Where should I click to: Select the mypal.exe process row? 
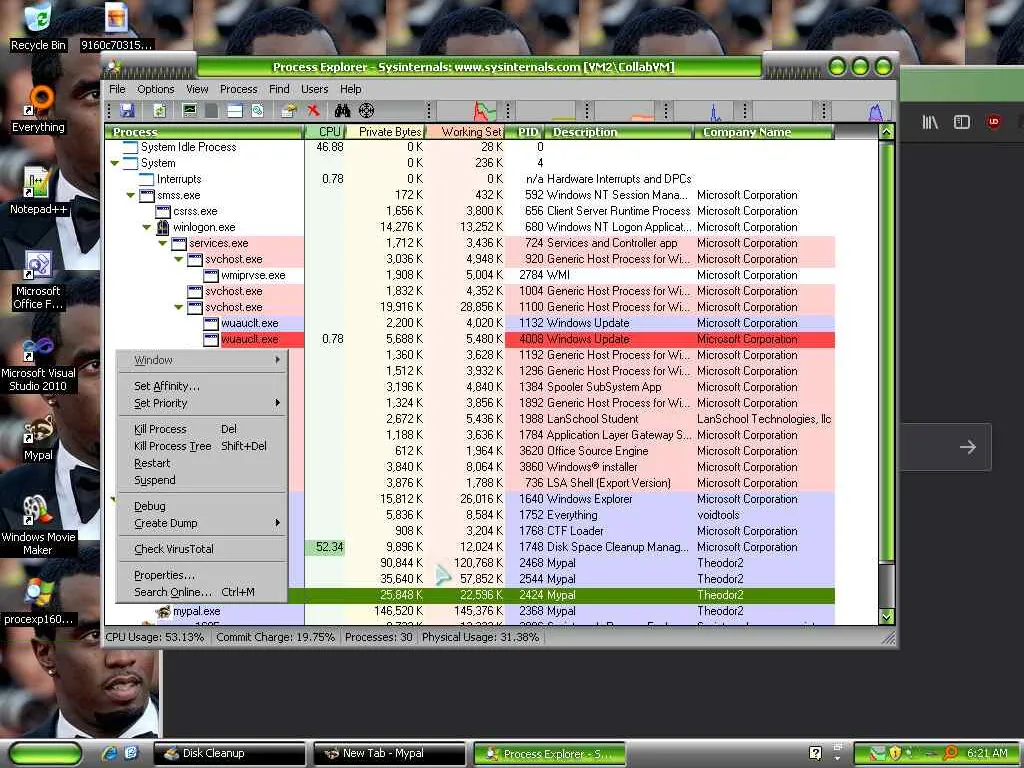coord(470,611)
